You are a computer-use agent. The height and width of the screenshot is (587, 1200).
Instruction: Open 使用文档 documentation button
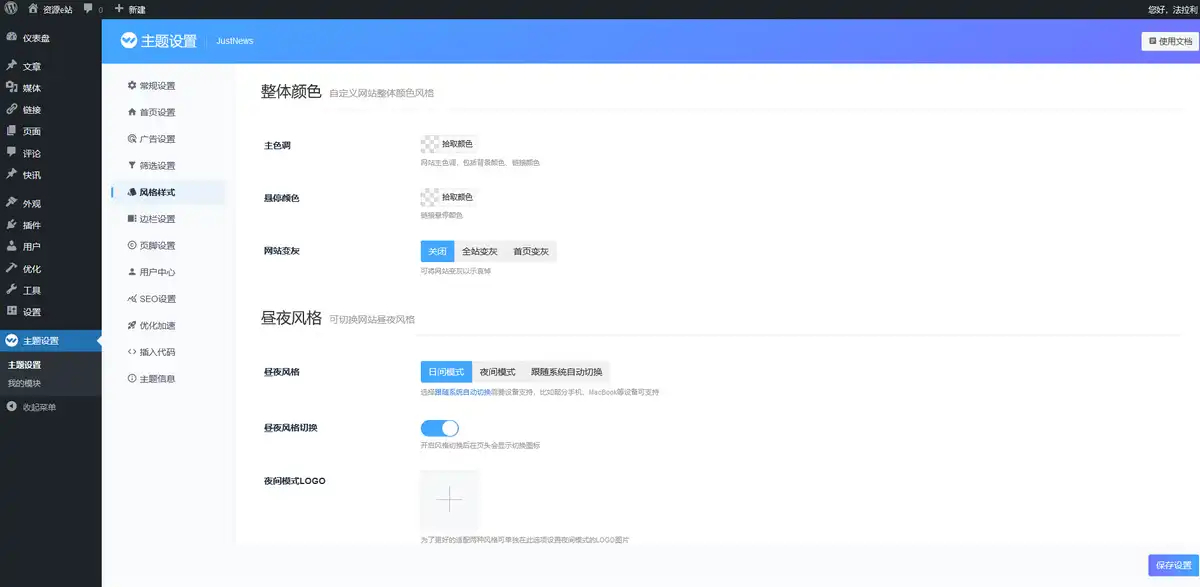pos(1170,41)
